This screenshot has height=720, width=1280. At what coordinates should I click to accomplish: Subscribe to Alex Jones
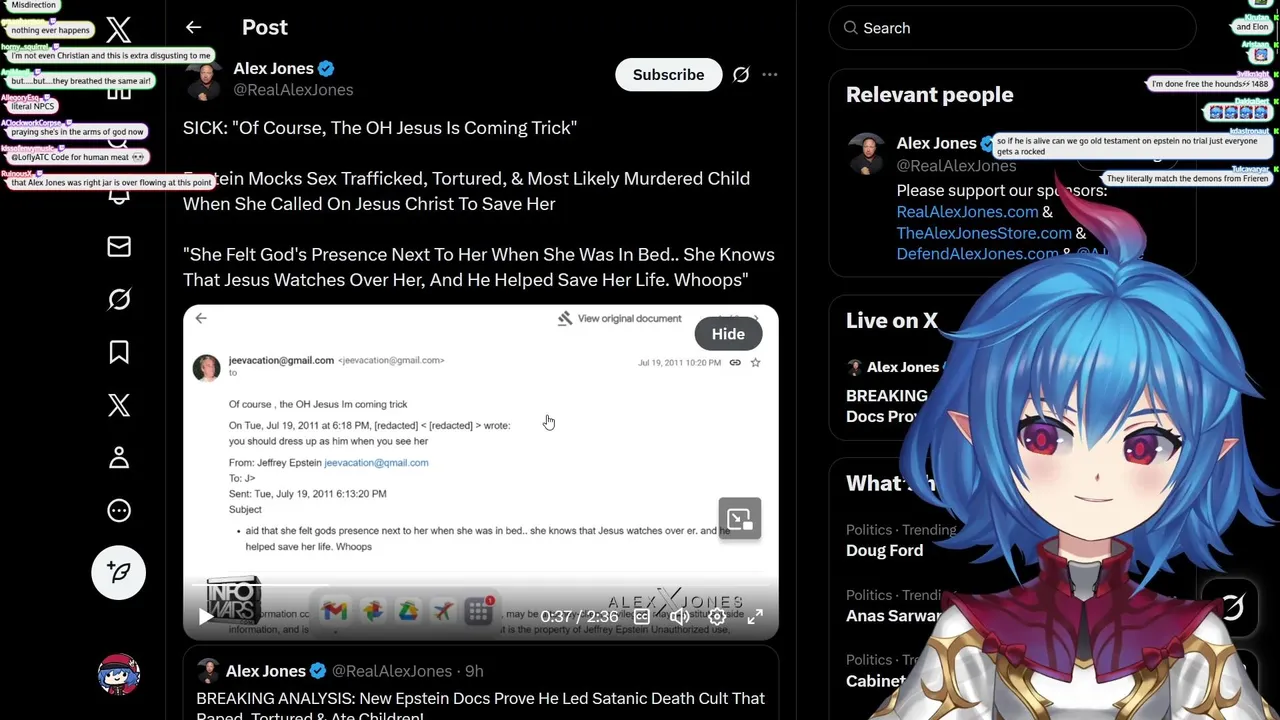point(668,75)
